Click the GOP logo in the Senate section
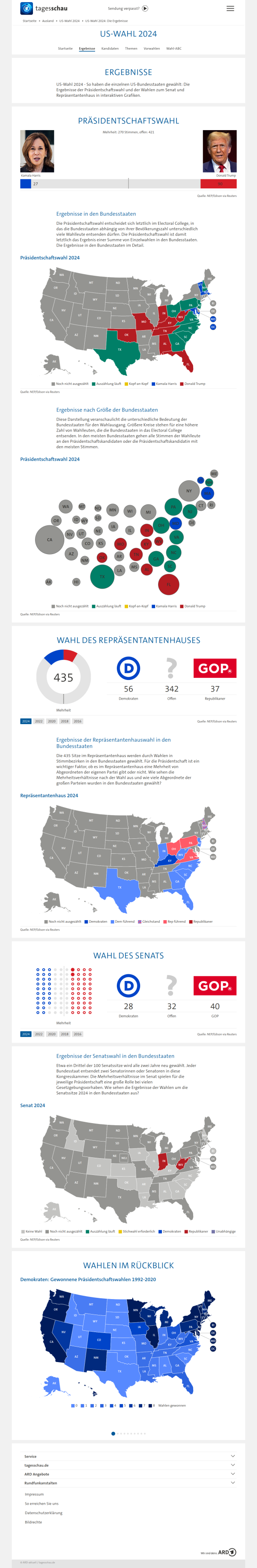The height and width of the screenshot is (1568, 257). [x=215, y=986]
